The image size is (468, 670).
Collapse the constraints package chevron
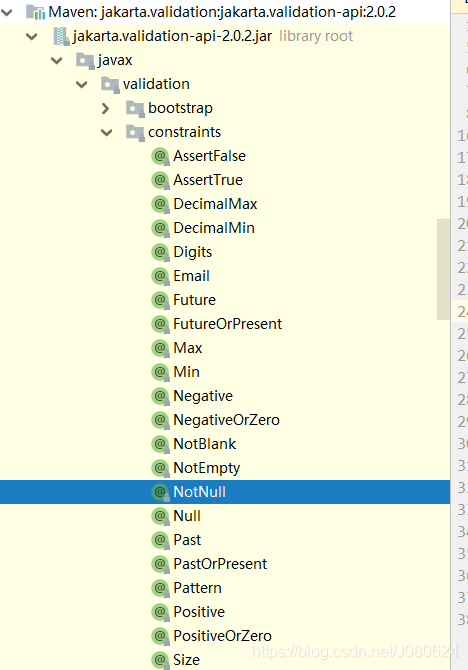point(106,132)
